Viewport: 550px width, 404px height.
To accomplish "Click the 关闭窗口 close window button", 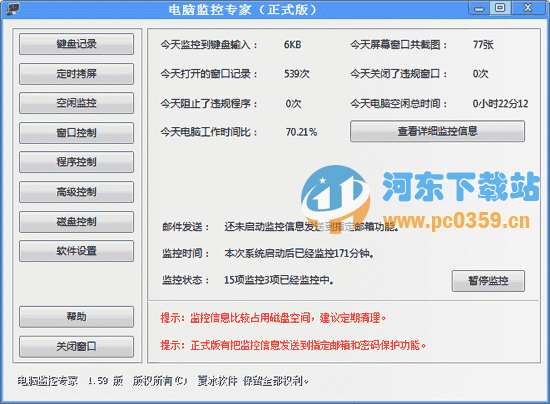I will 76,346.
